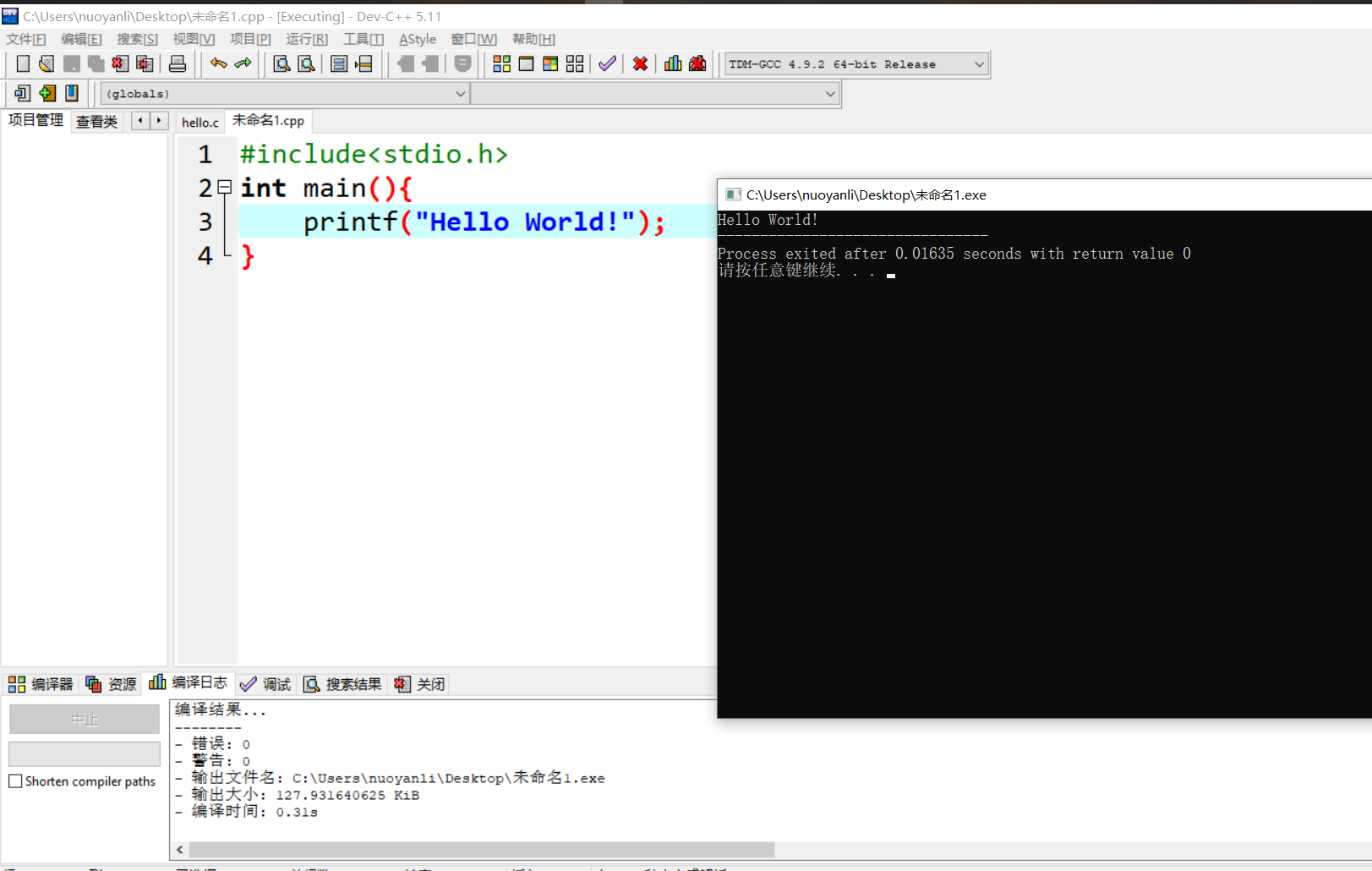Switch to the 未命名1.cpp editor tab
1372x871 pixels.
pyautogui.click(x=268, y=121)
